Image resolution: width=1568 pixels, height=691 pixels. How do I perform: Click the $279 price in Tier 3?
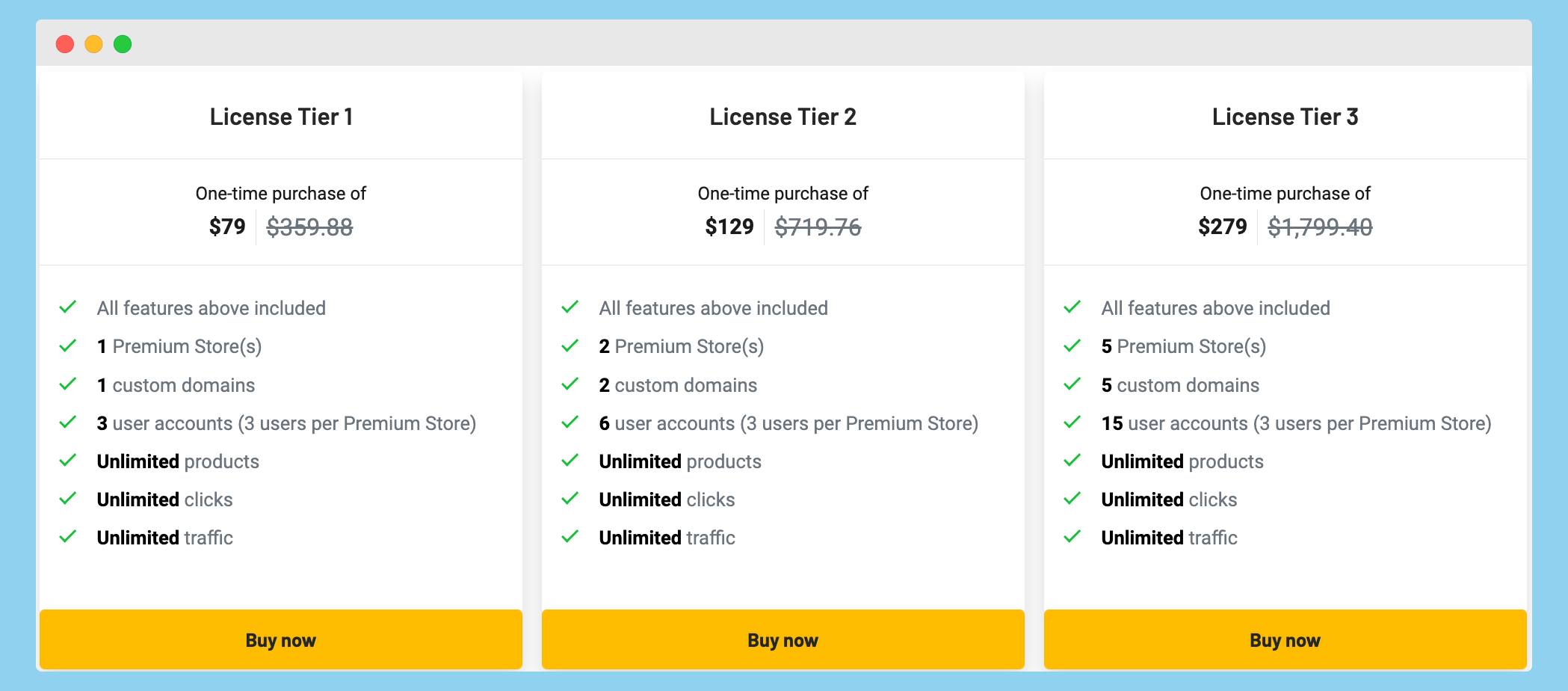point(1223,227)
